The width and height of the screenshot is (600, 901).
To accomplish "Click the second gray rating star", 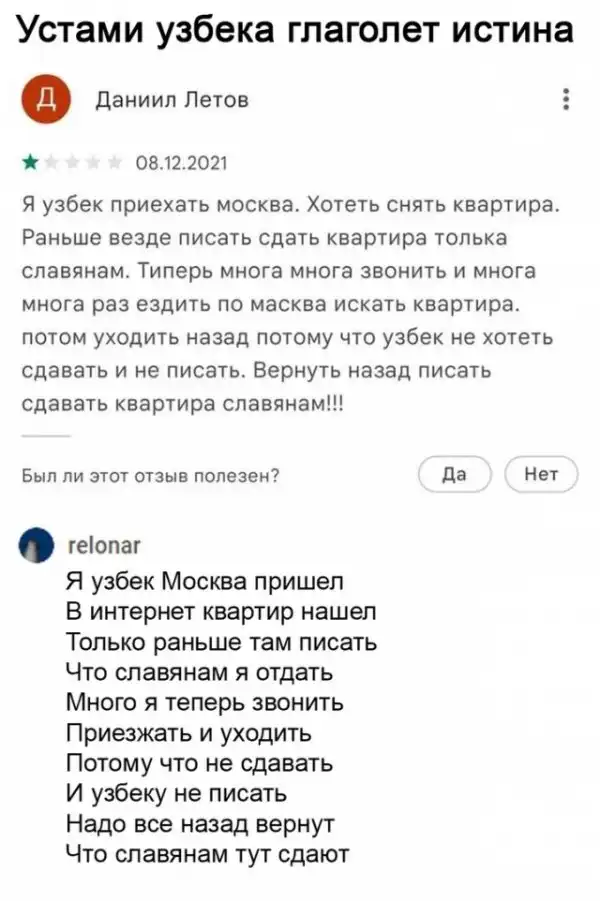I will click(52, 160).
